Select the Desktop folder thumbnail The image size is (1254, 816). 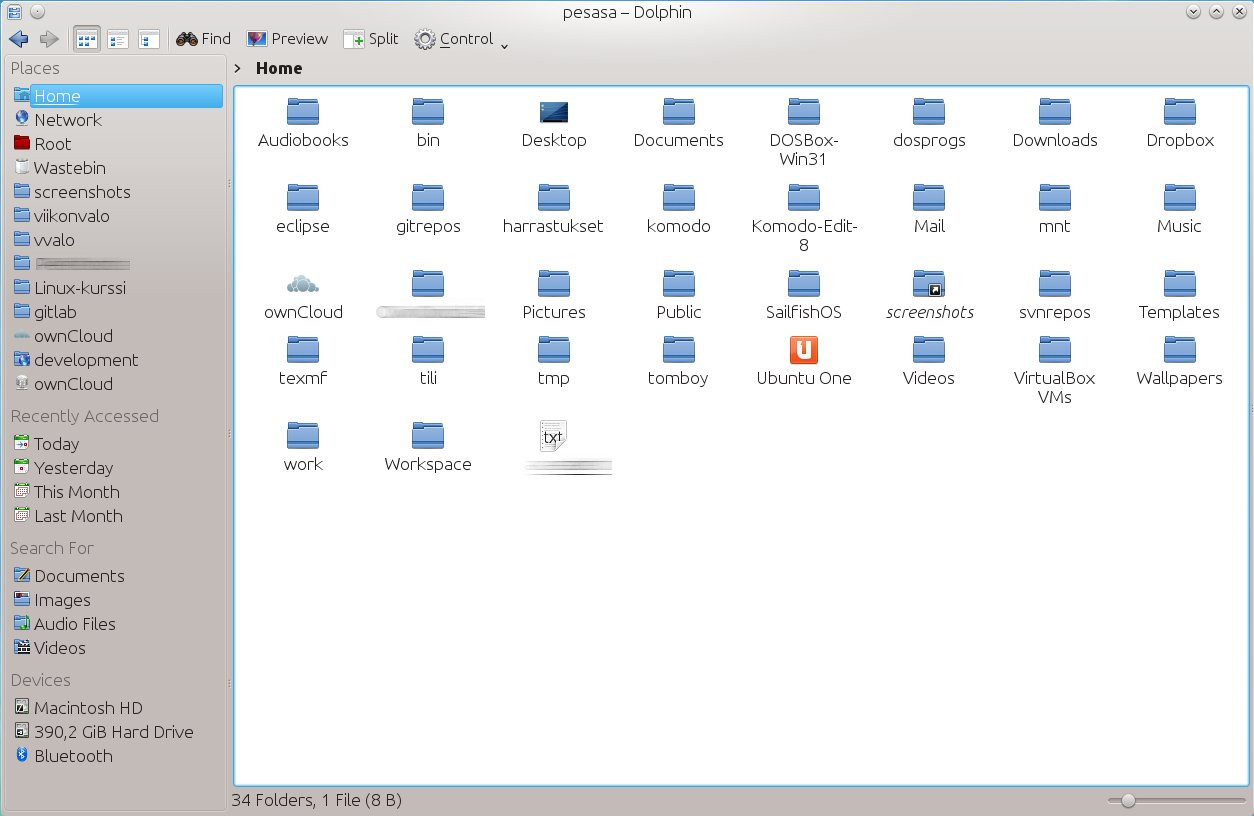click(554, 112)
